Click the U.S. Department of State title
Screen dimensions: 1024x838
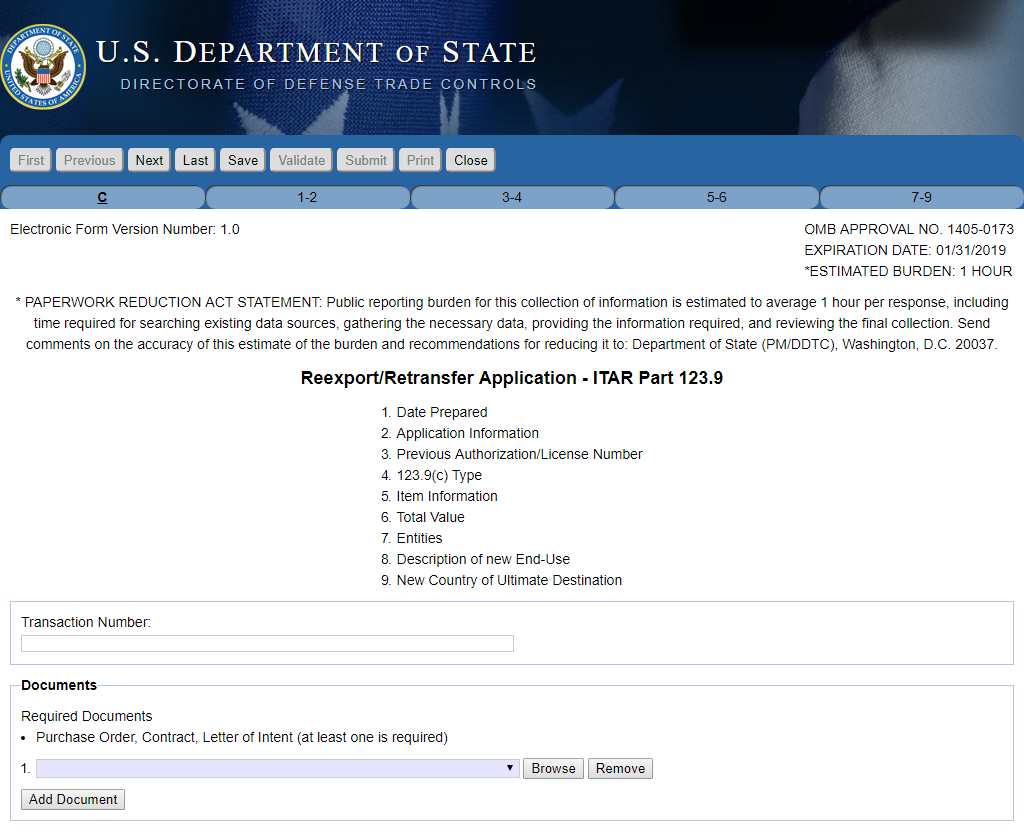(317, 52)
